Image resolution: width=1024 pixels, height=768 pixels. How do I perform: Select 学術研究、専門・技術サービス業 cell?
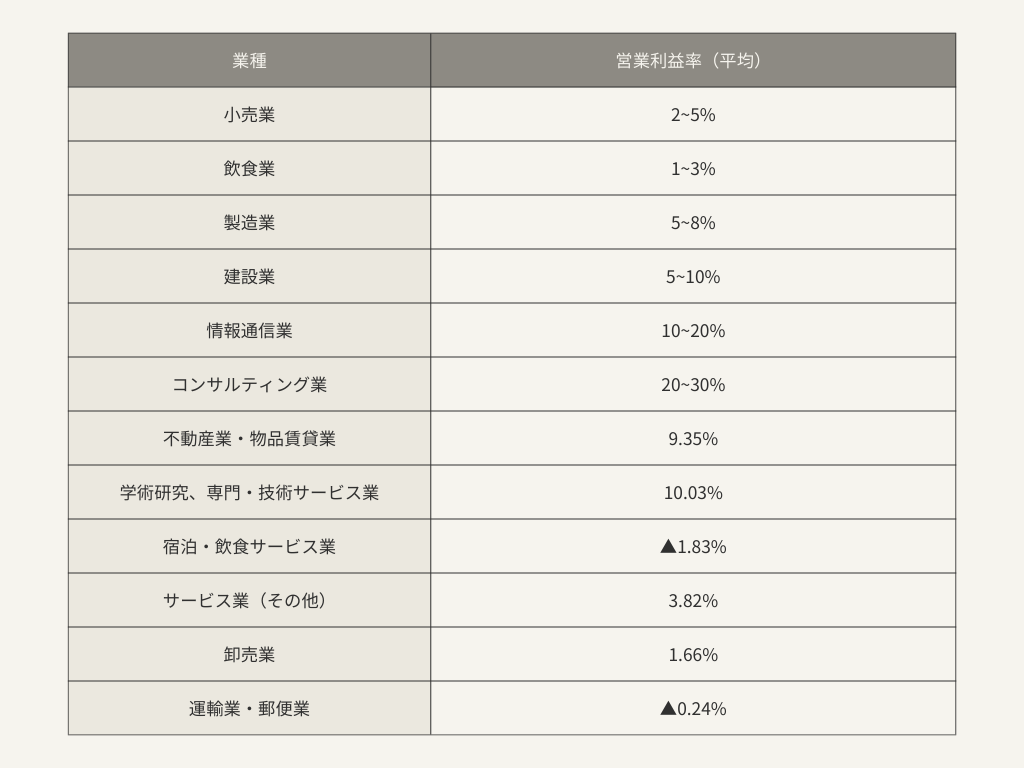pyautogui.click(x=249, y=492)
